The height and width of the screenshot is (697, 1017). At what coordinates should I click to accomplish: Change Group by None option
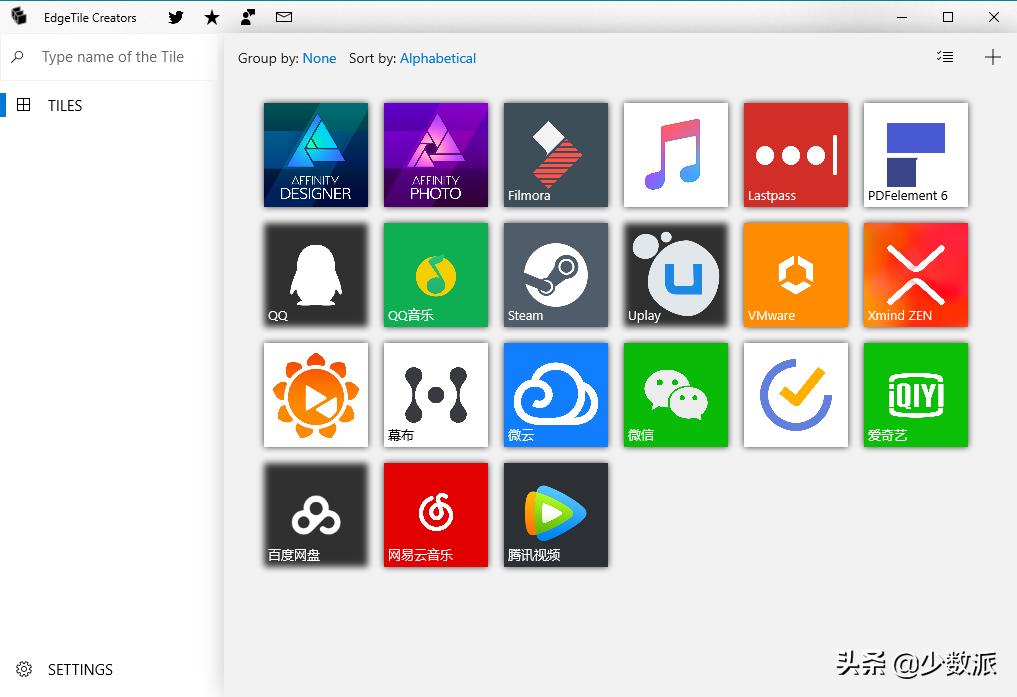tap(319, 58)
